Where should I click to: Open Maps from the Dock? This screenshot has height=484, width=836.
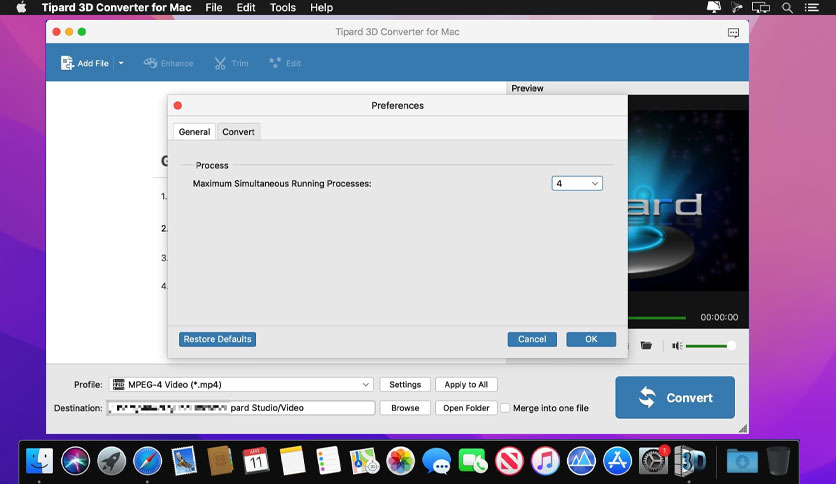point(365,461)
